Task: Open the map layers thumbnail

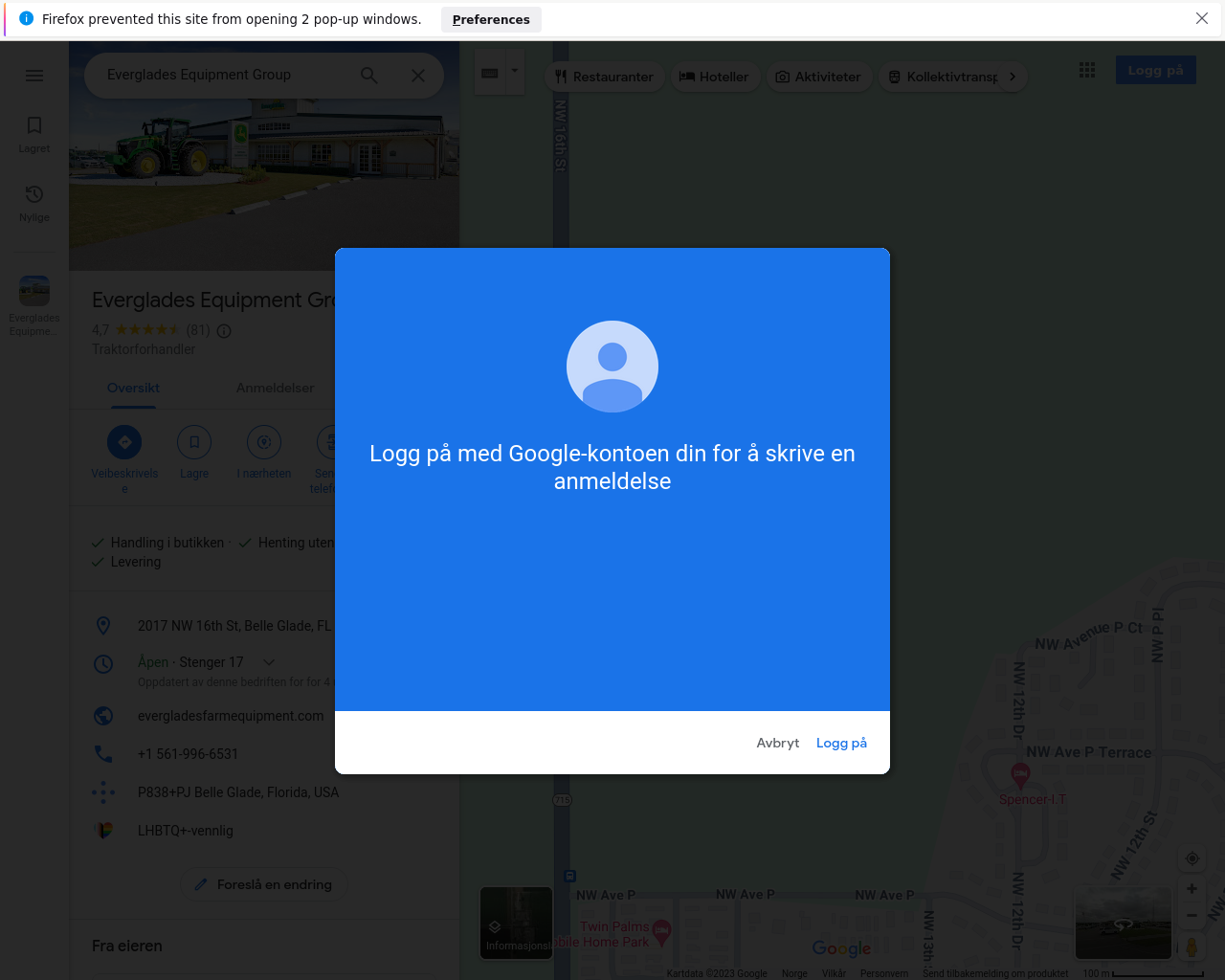Action: click(x=516, y=923)
